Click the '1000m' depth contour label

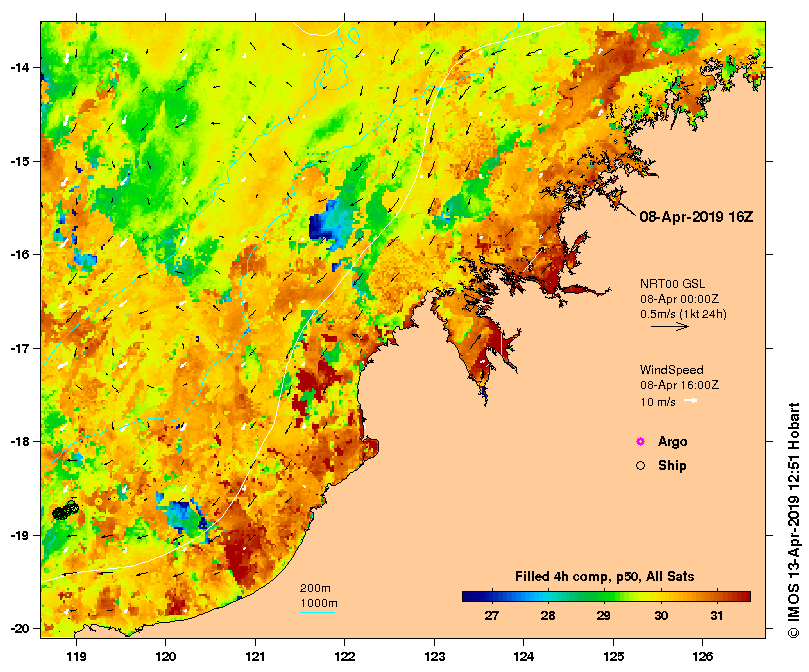(x=319, y=603)
